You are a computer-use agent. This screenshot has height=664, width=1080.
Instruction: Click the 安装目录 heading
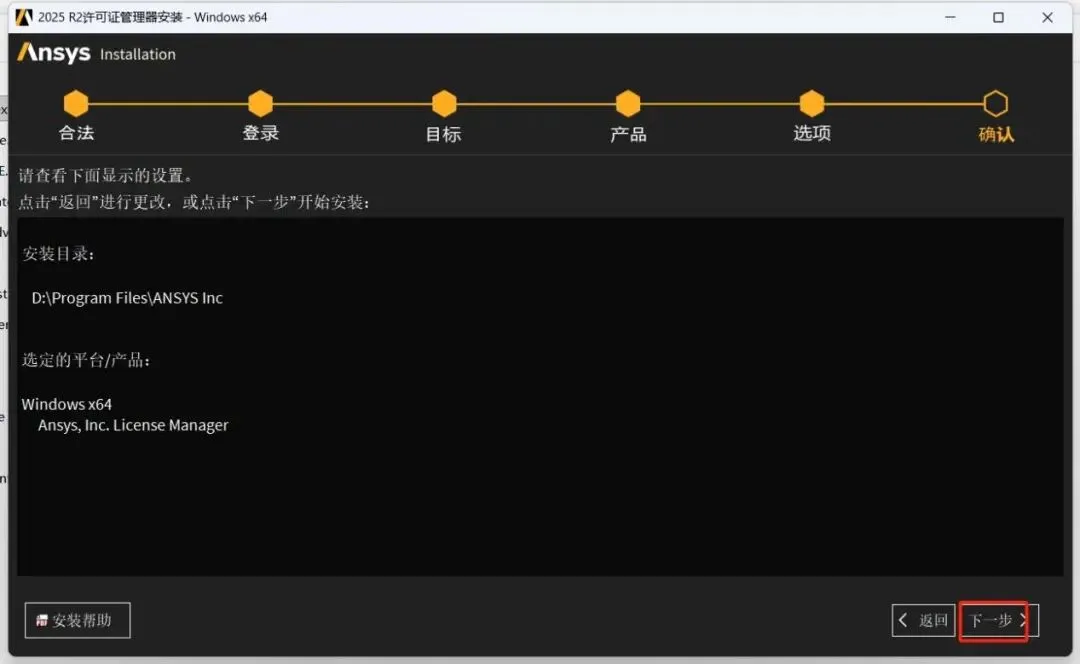point(59,254)
